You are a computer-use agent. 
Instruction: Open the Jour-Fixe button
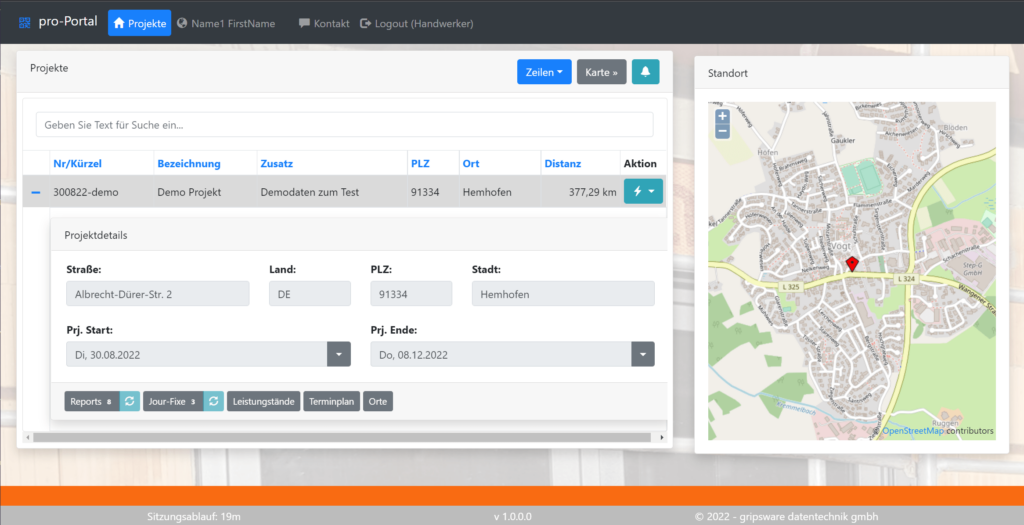pos(173,401)
